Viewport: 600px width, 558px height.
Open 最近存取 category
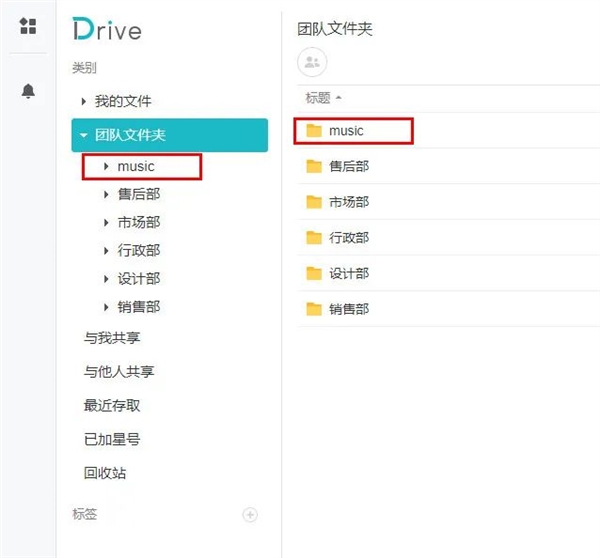(112, 405)
